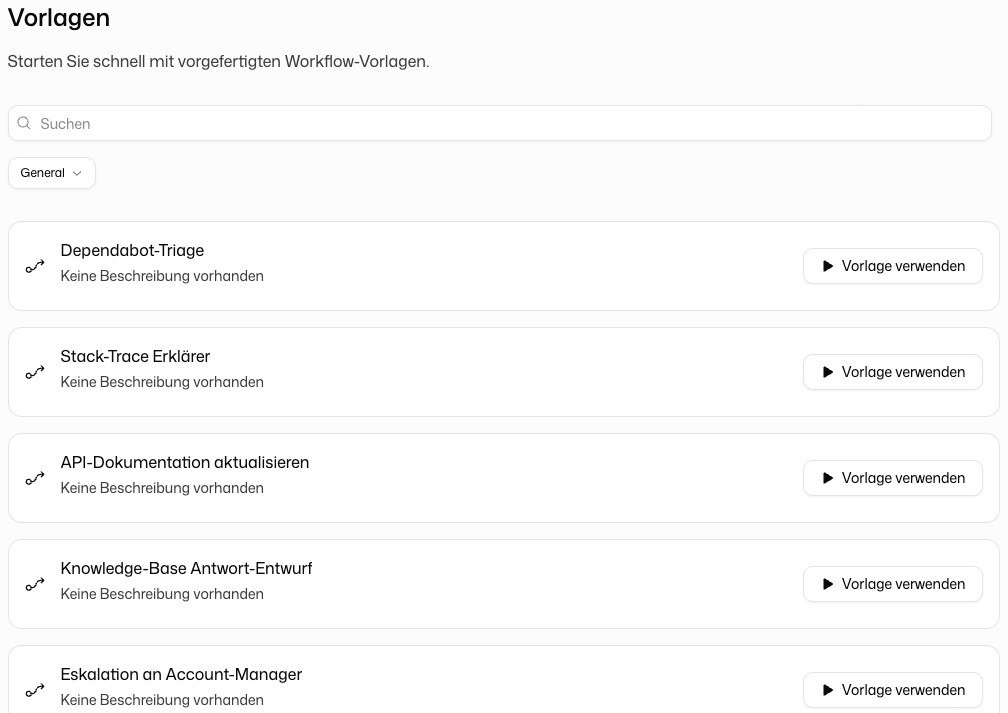Click the description under Eskalation an Account-Manager
Screen dimensions: 1008x713
click(162, 700)
